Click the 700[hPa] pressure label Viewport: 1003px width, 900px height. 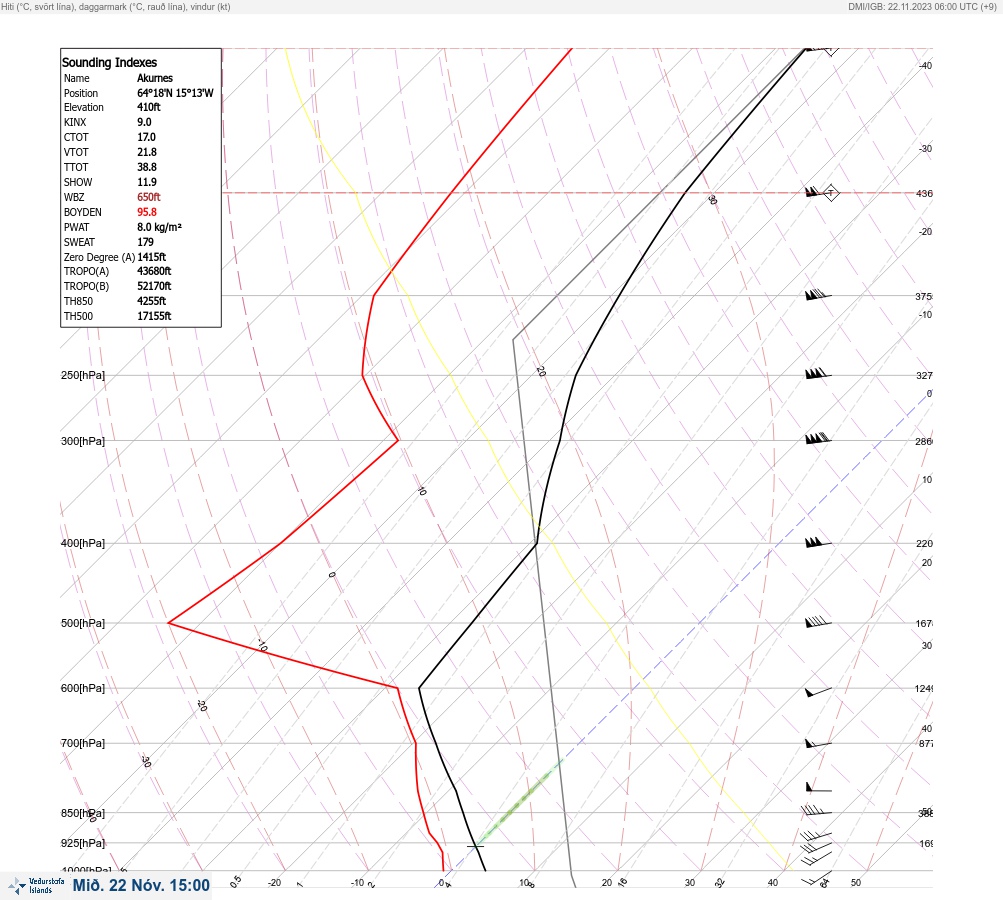click(x=83, y=743)
